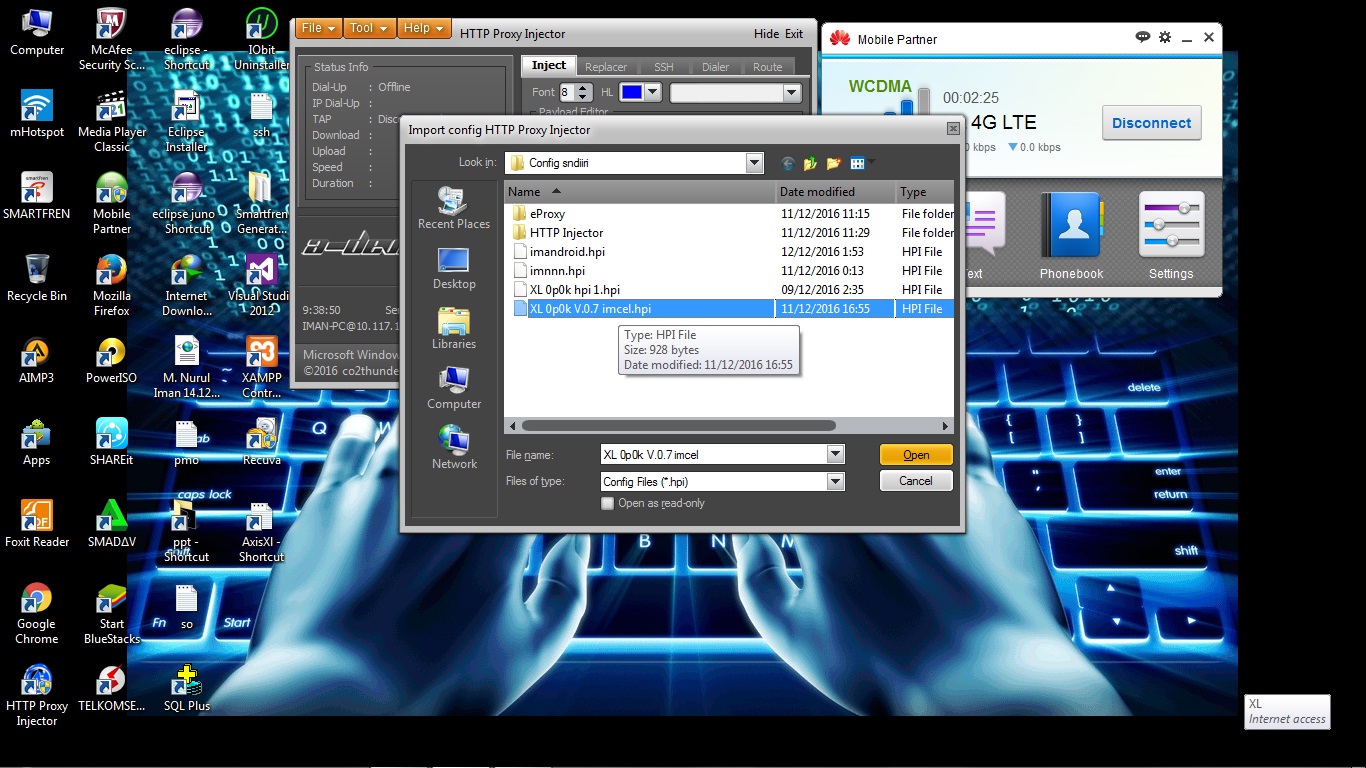This screenshot has height=768, width=1366.
Task: Jump to Desktop in the dialog sidebar
Action: (454, 269)
